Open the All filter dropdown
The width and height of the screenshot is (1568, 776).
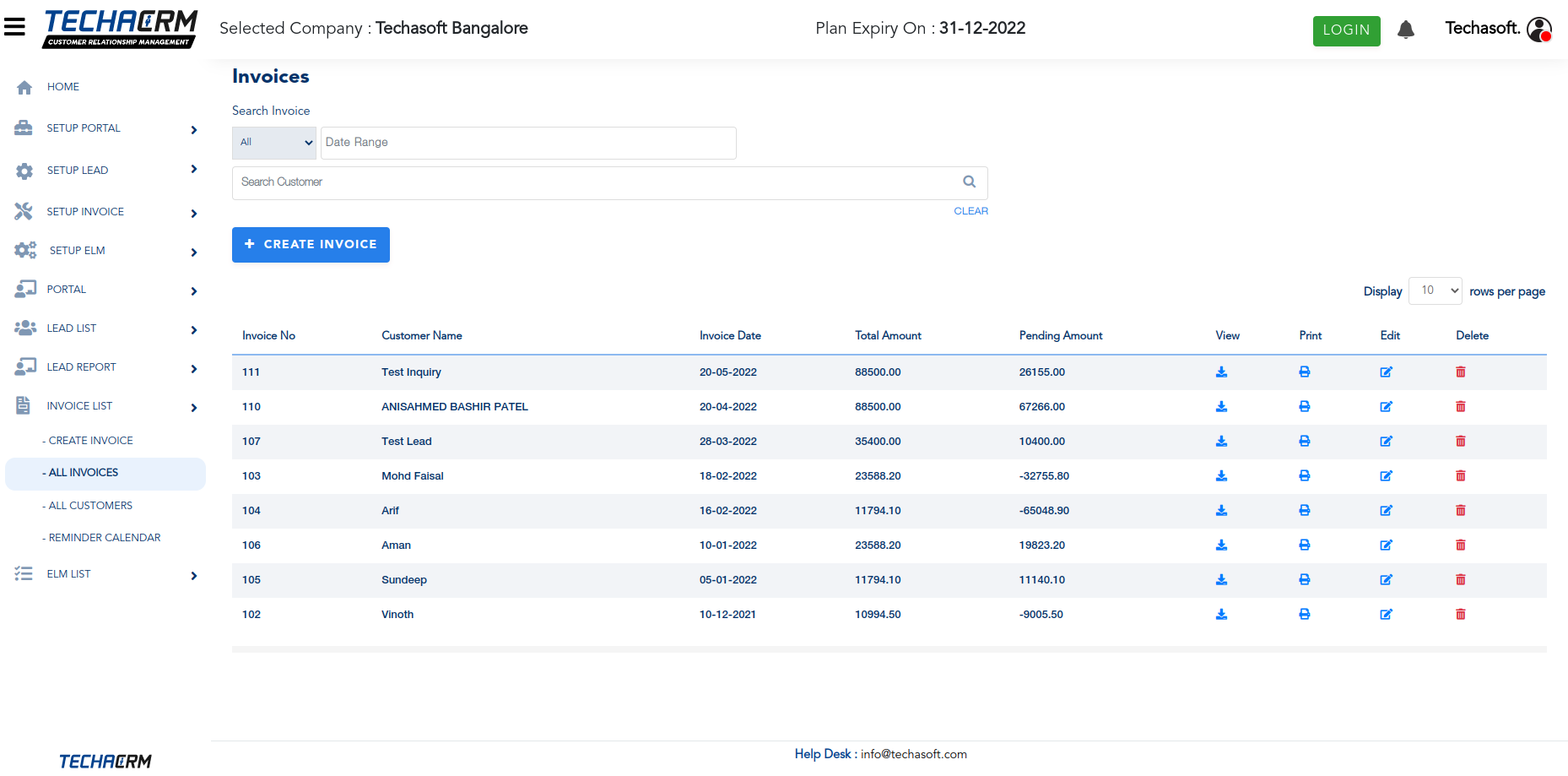[274, 143]
